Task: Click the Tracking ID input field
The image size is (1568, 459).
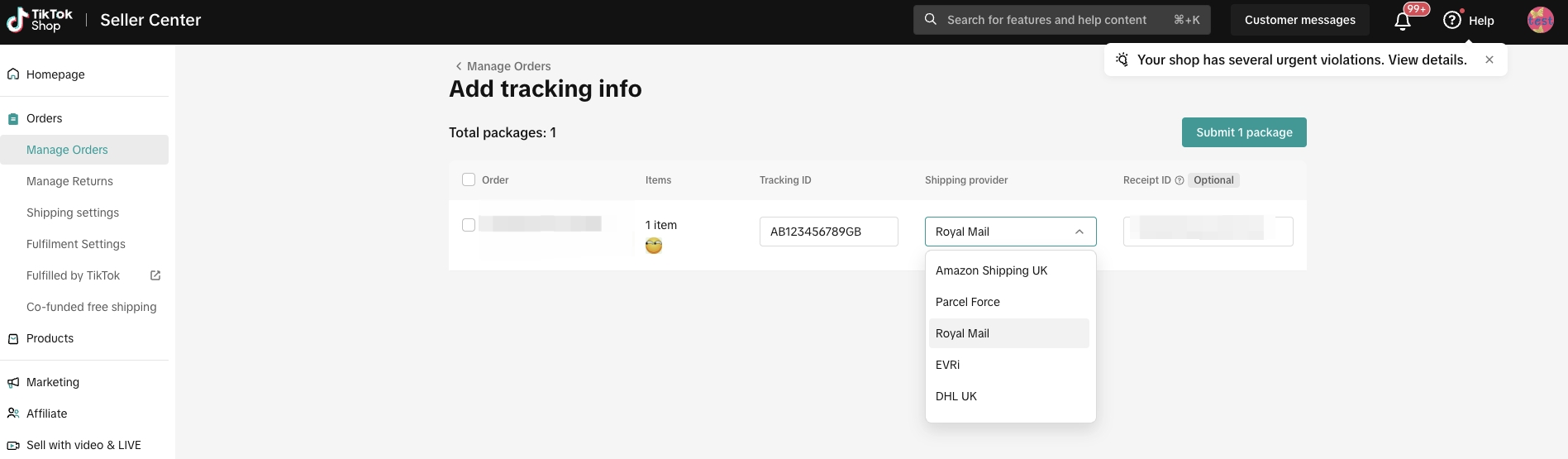Action: coord(829,232)
